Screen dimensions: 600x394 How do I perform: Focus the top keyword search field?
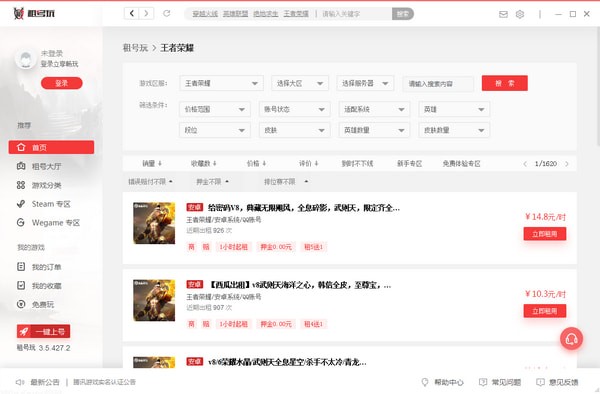click(355, 14)
